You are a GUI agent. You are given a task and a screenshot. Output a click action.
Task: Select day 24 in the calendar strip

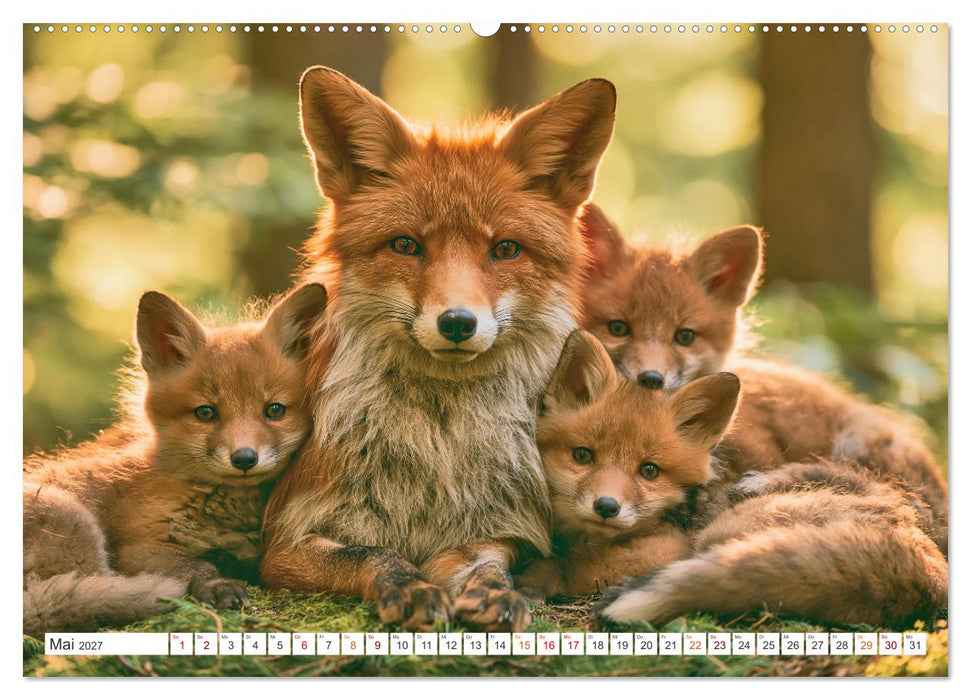tap(744, 644)
